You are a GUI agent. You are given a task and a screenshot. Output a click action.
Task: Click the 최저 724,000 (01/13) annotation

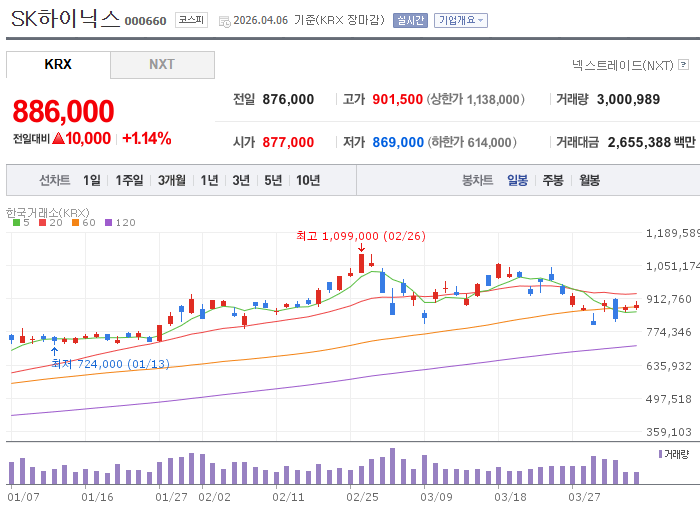point(111,364)
